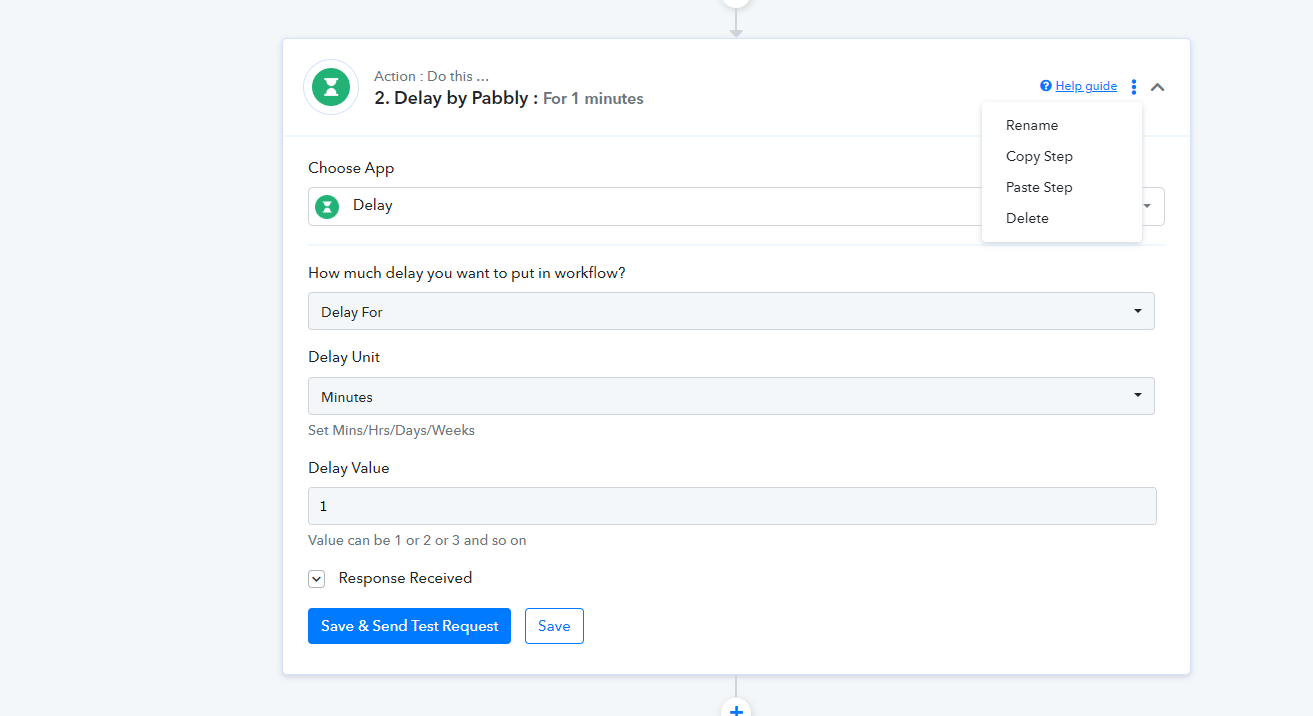Click the Save button
Image resolution: width=1313 pixels, height=716 pixels.
(x=554, y=626)
